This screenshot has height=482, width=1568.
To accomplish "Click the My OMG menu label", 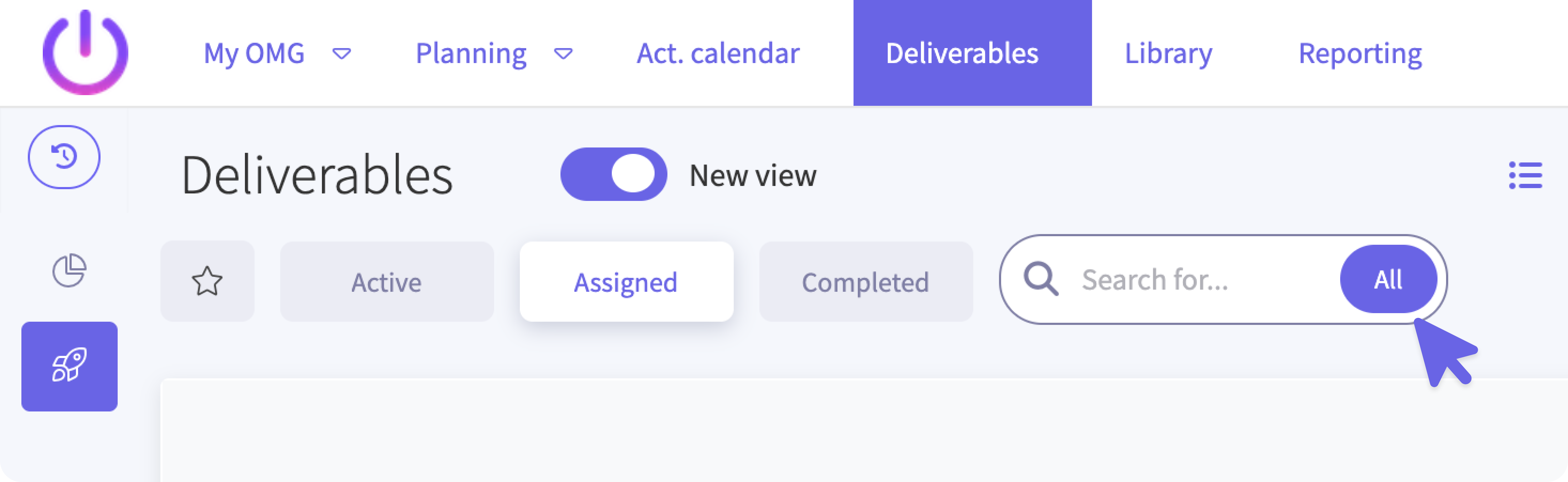I will pos(254,53).
